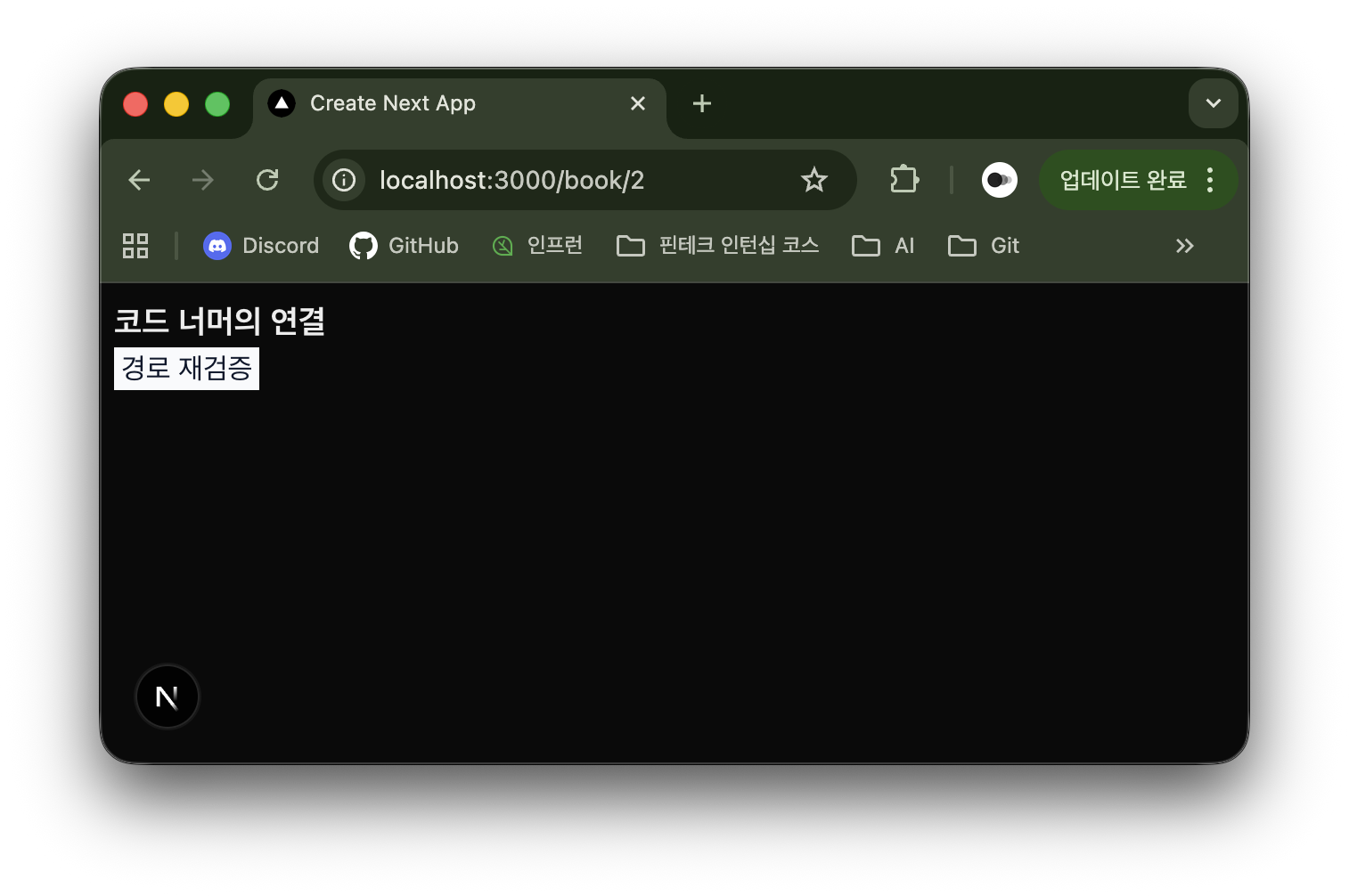The height and width of the screenshot is (896, 1349).
Task: Open the AI bookmark folder
Action: pos(883,246)
